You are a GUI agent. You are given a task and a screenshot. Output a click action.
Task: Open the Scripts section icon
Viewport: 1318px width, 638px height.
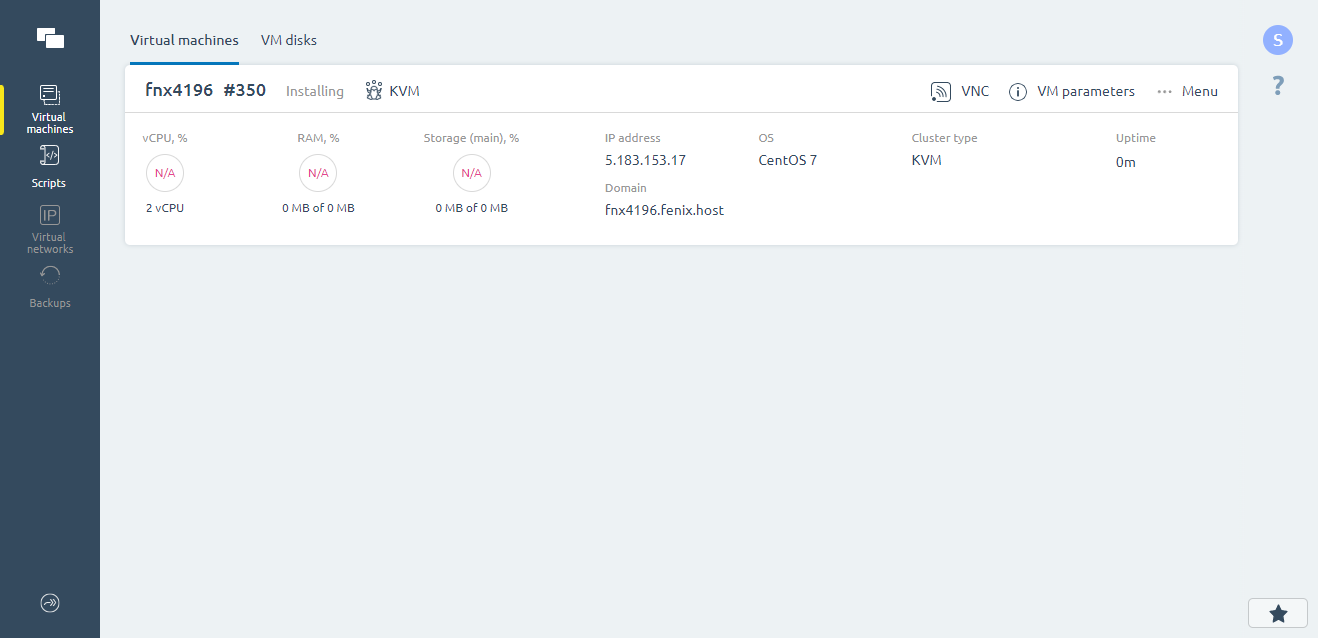tap(50, 155)
